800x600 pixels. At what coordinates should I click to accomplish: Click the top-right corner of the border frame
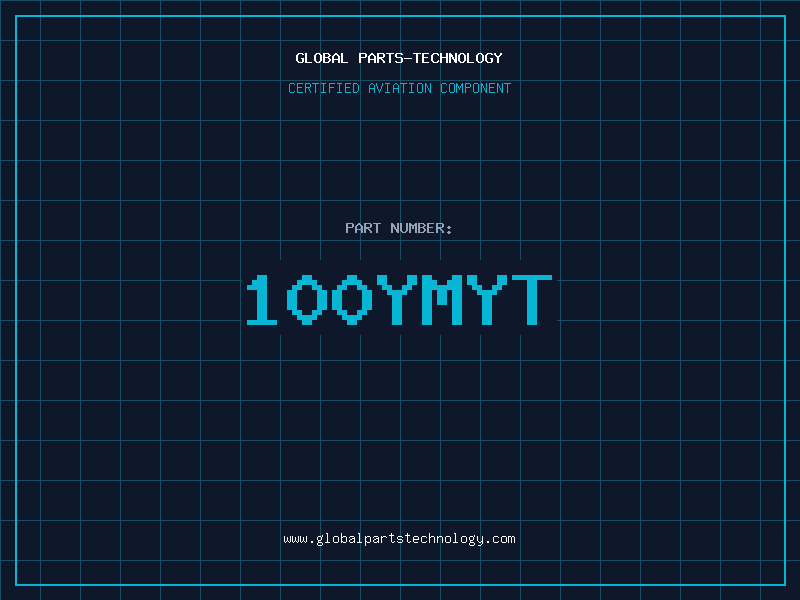[x=784, y=16]
